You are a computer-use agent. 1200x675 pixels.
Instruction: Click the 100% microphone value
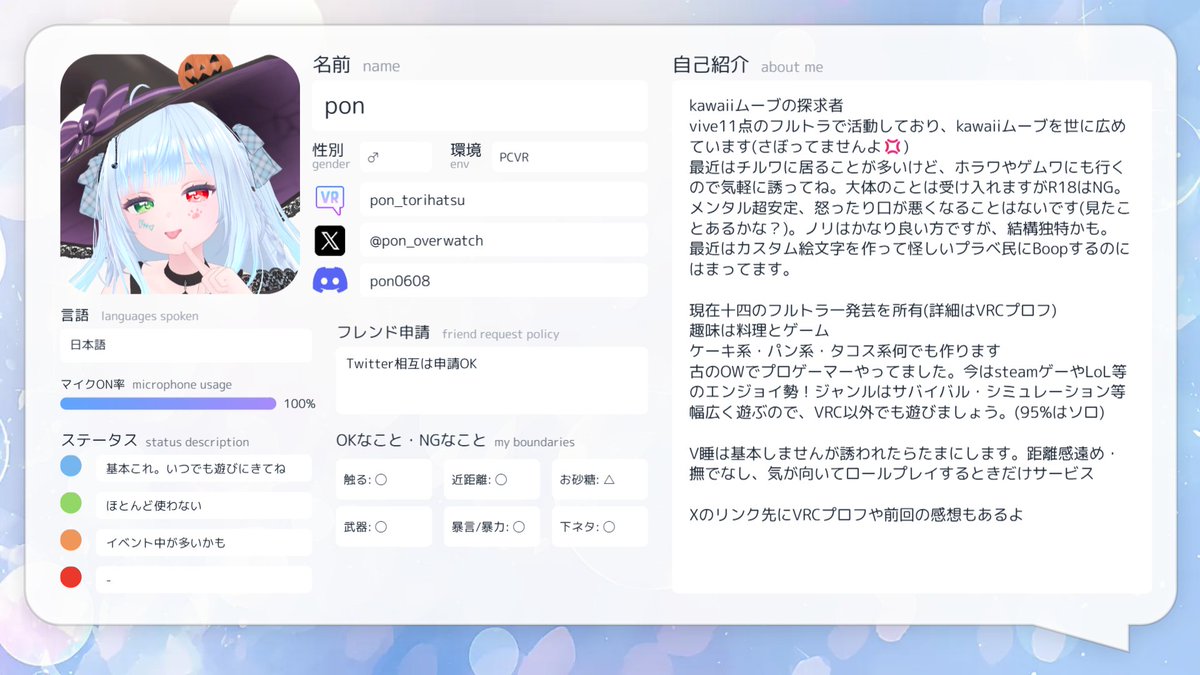(299, 404)
